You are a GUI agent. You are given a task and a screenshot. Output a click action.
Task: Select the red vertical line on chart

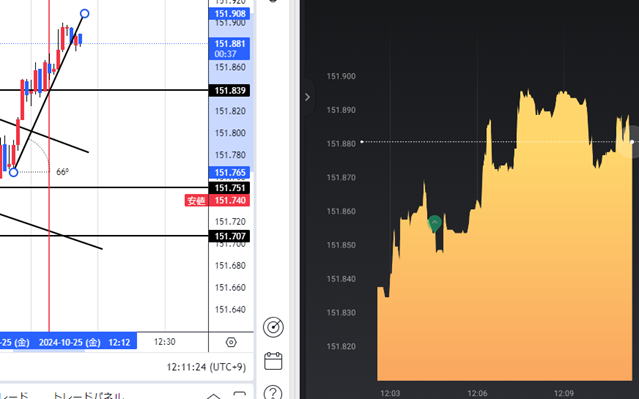(x=49, y=245)
